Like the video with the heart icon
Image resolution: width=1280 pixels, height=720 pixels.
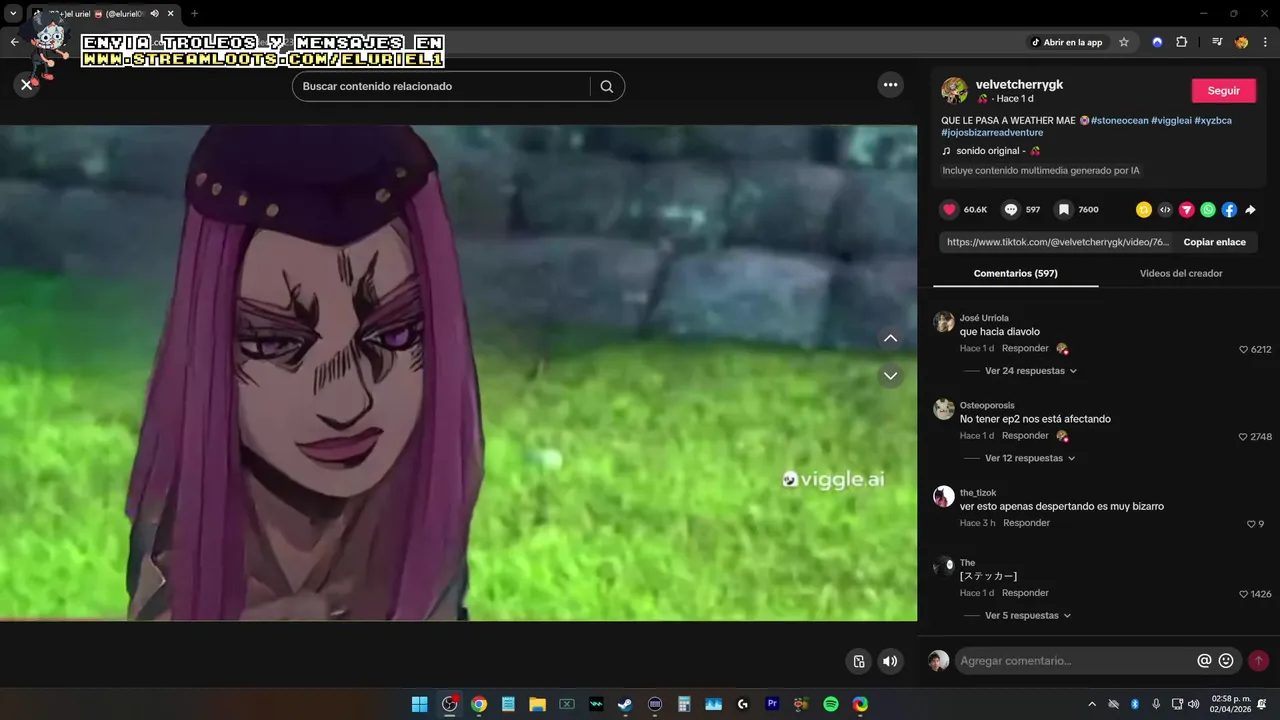(x=949, y=210)
